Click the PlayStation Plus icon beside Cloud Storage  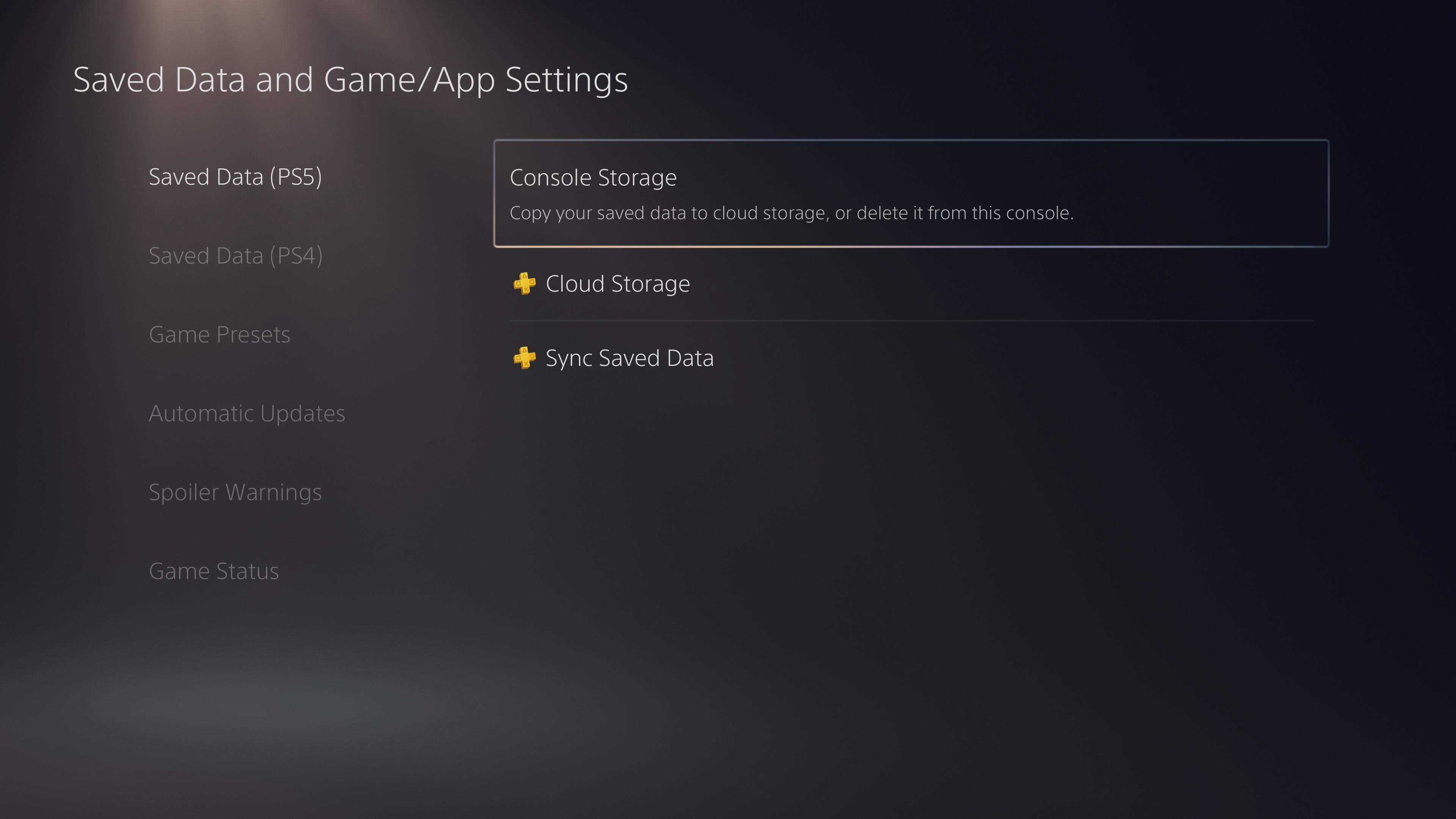click(x=524, y=284)
